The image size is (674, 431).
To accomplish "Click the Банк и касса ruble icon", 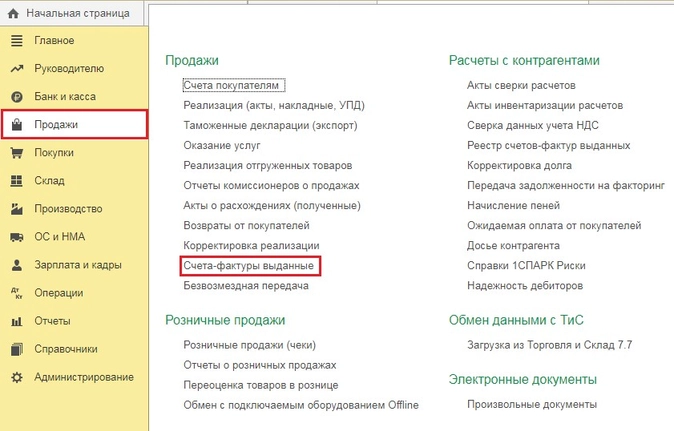I will click(x=16, y=97).
